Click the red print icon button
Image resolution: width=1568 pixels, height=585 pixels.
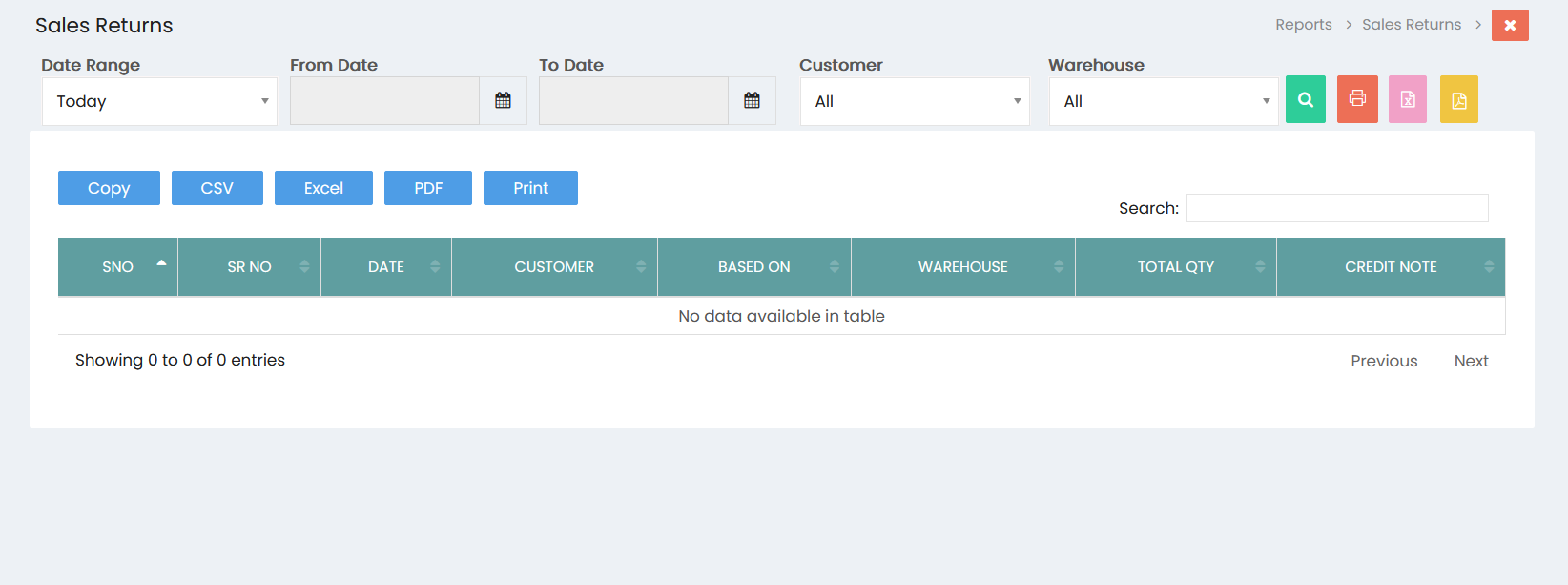tap(1357, 99)
